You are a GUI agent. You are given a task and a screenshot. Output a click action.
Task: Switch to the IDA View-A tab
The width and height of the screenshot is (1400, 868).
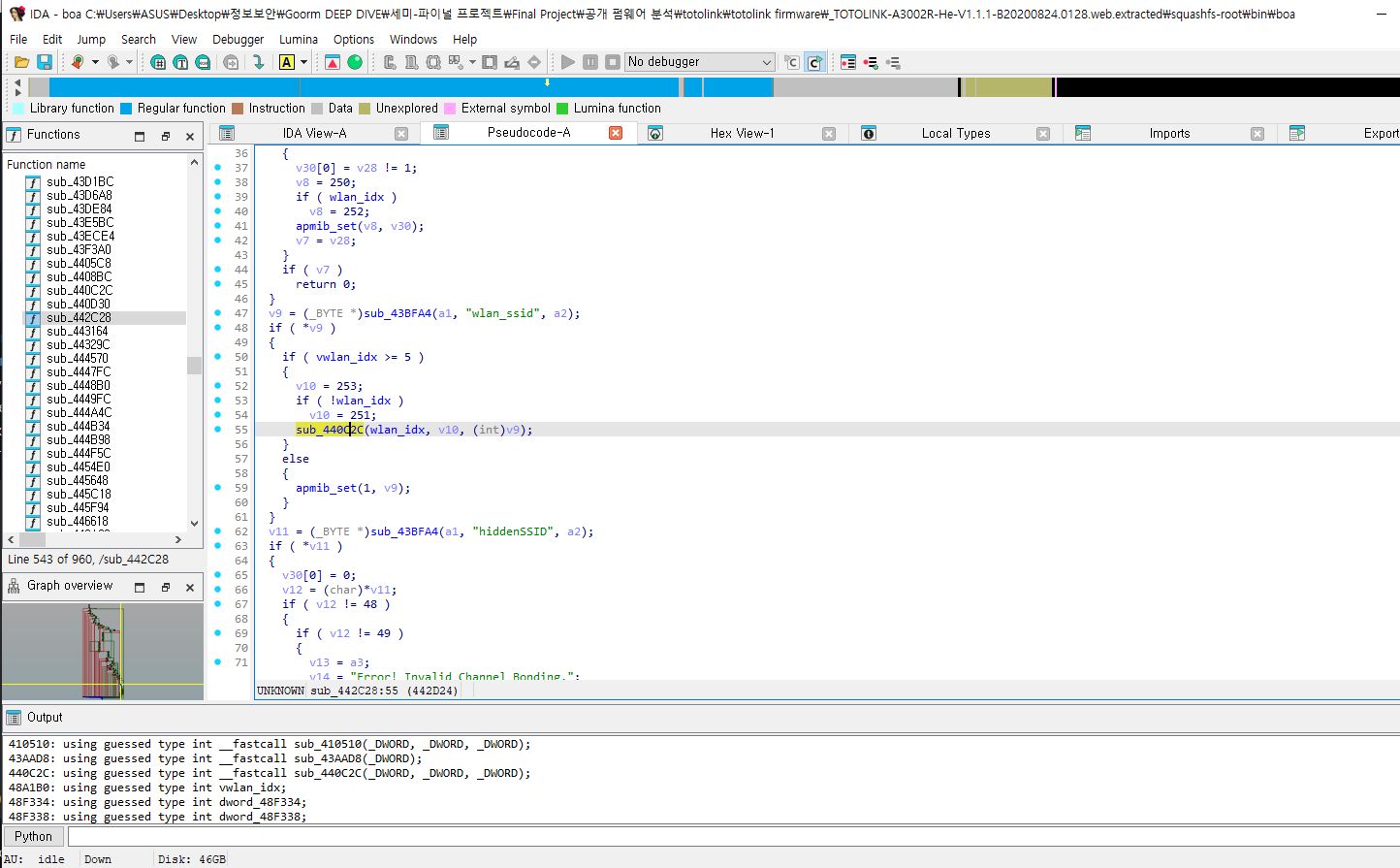314,134
